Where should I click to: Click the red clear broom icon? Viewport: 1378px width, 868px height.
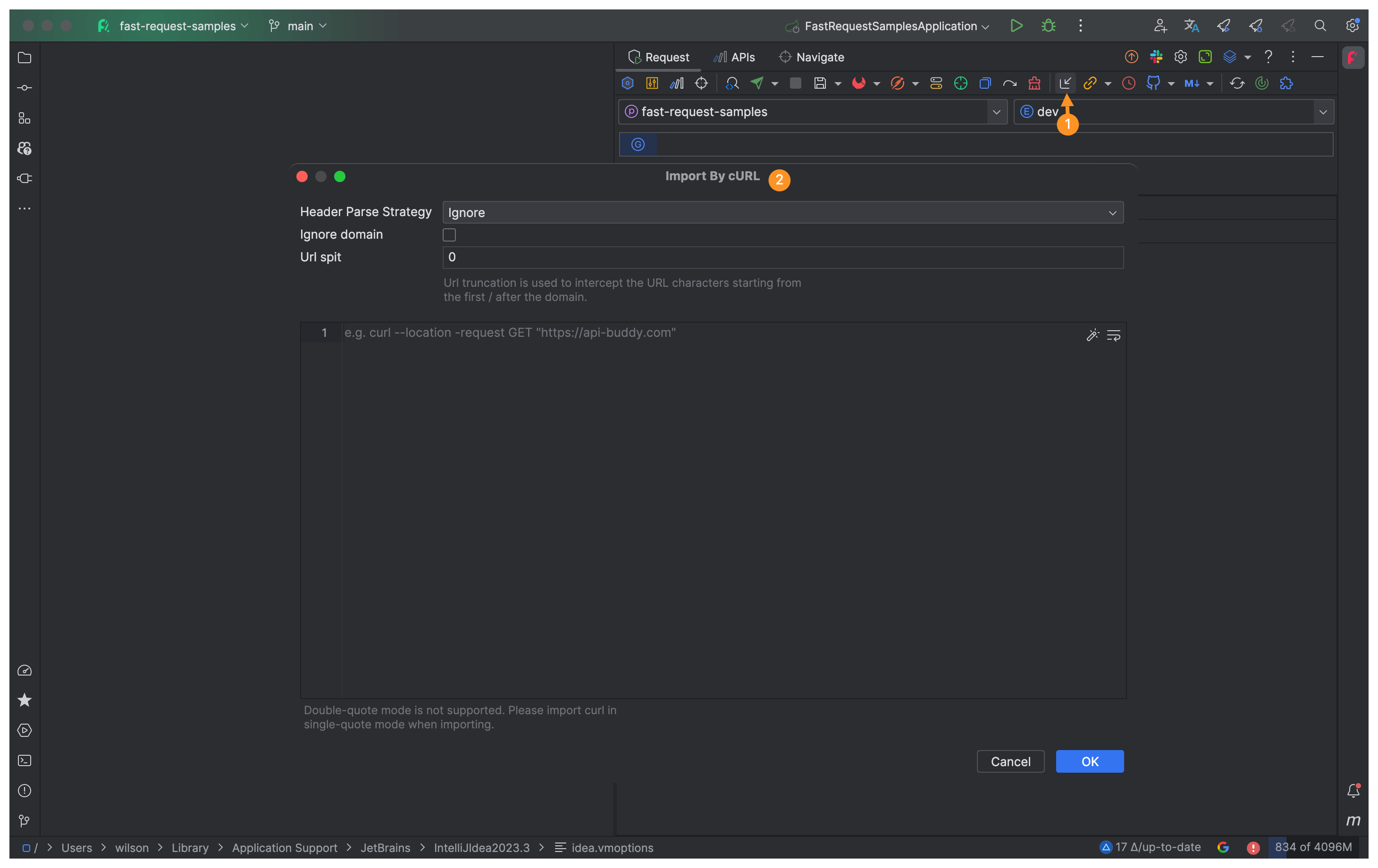[1034, 83]
